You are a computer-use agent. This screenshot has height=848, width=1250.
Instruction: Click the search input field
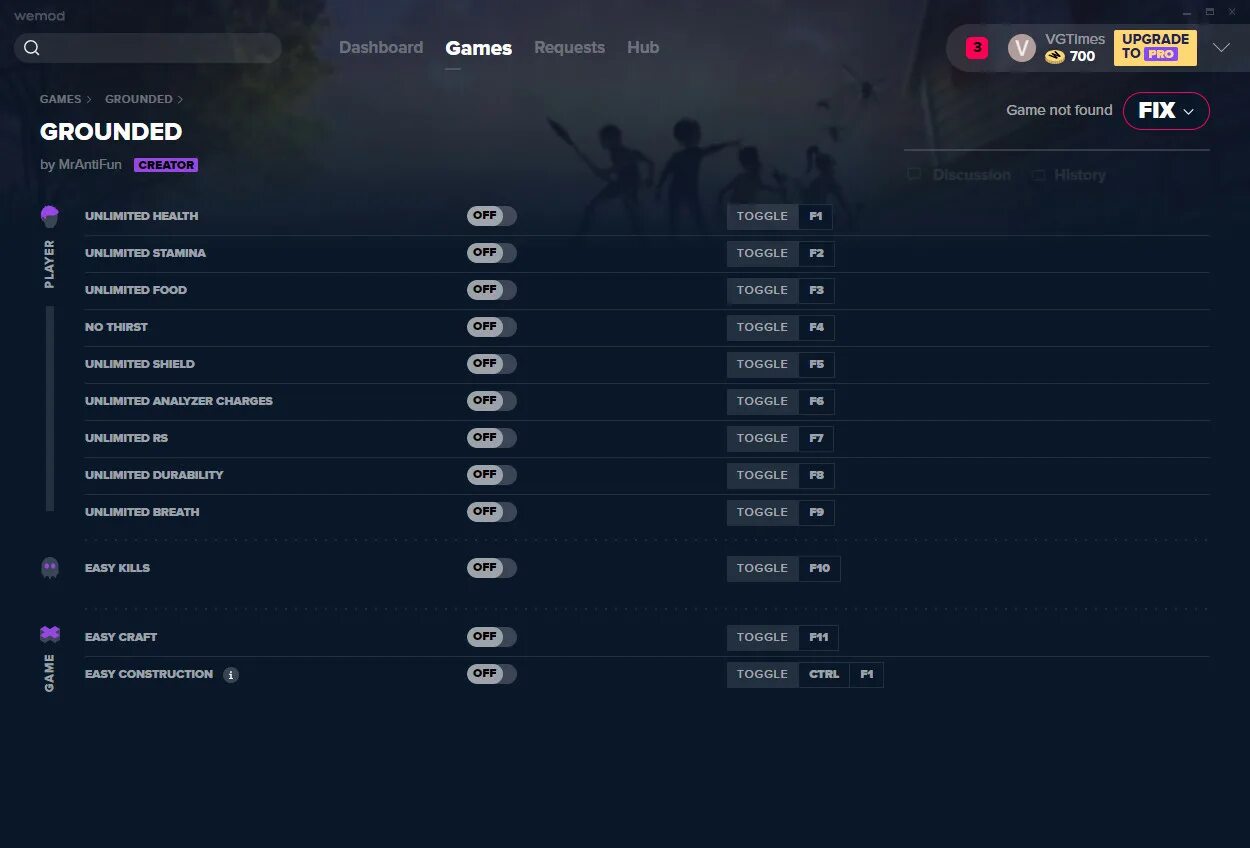(148, 48)
